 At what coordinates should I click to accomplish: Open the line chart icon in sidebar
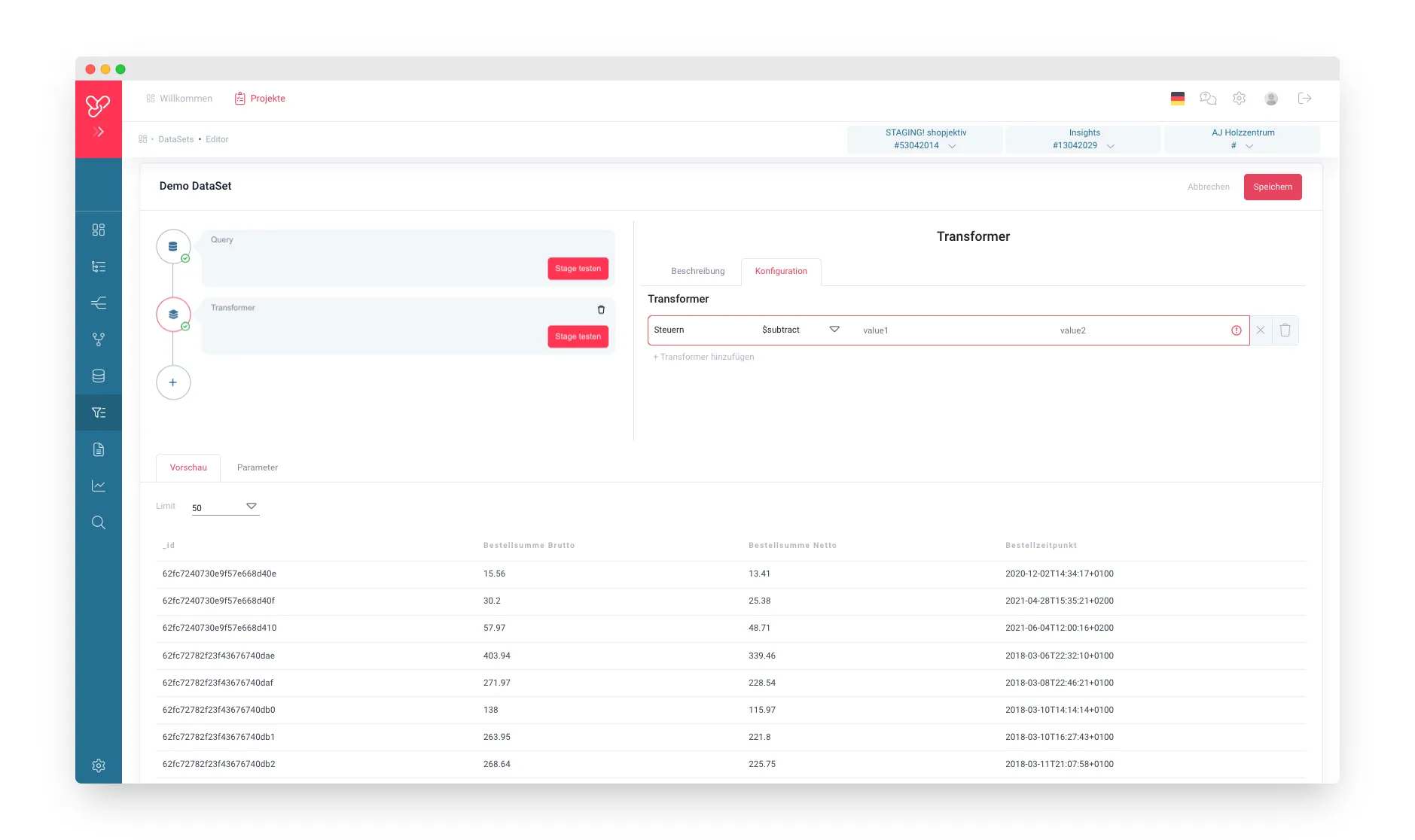tap(99, 485)
